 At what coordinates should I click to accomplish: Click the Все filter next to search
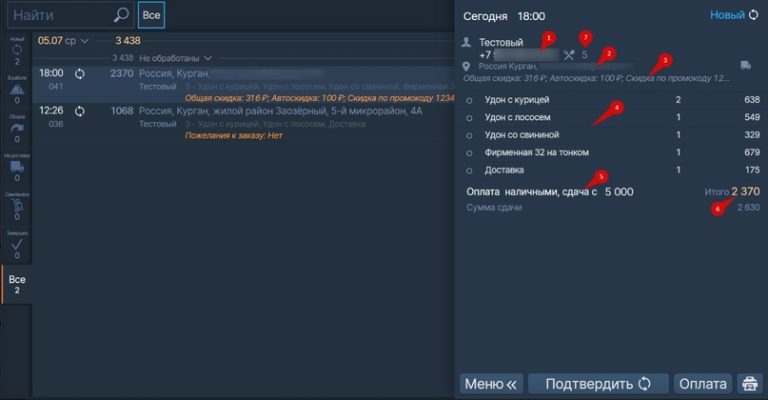[151, 15]
